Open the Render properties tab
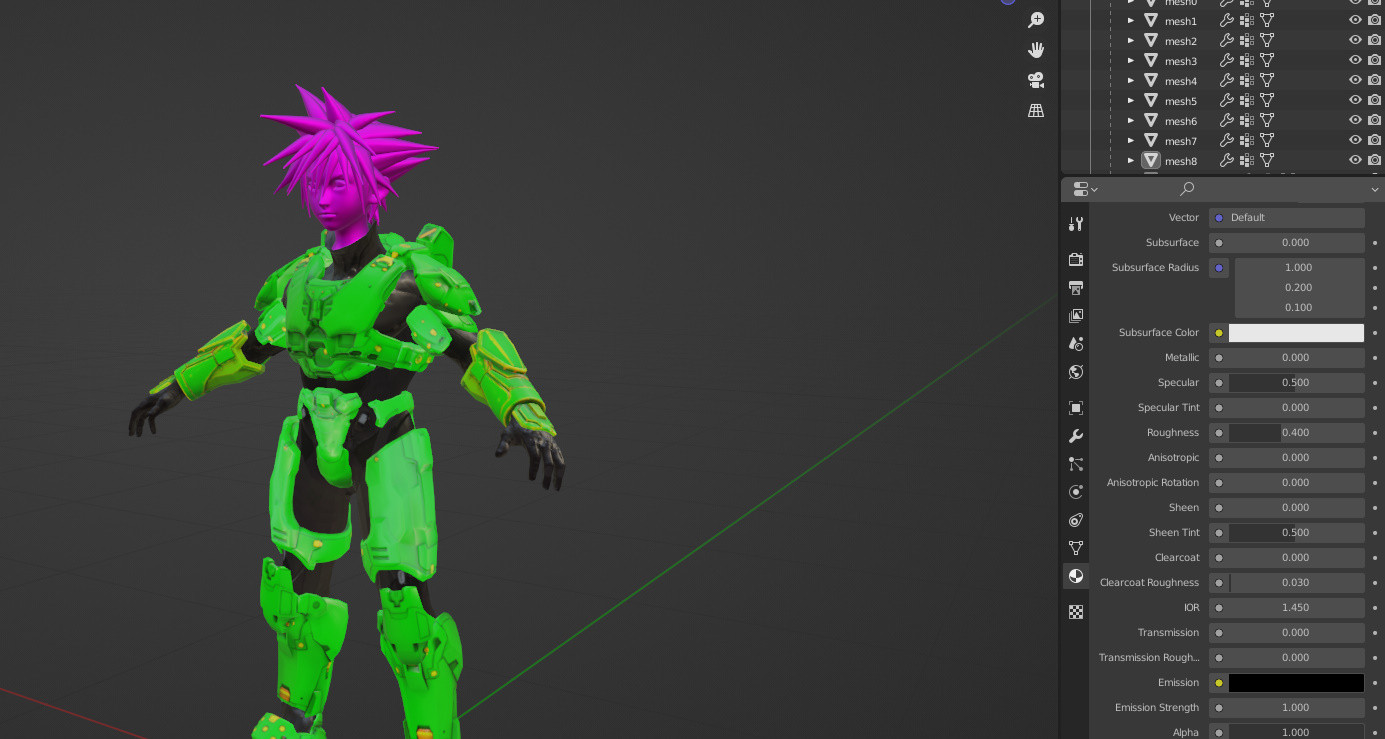This screenshot has height=739, width=1385. point(1075,259)
